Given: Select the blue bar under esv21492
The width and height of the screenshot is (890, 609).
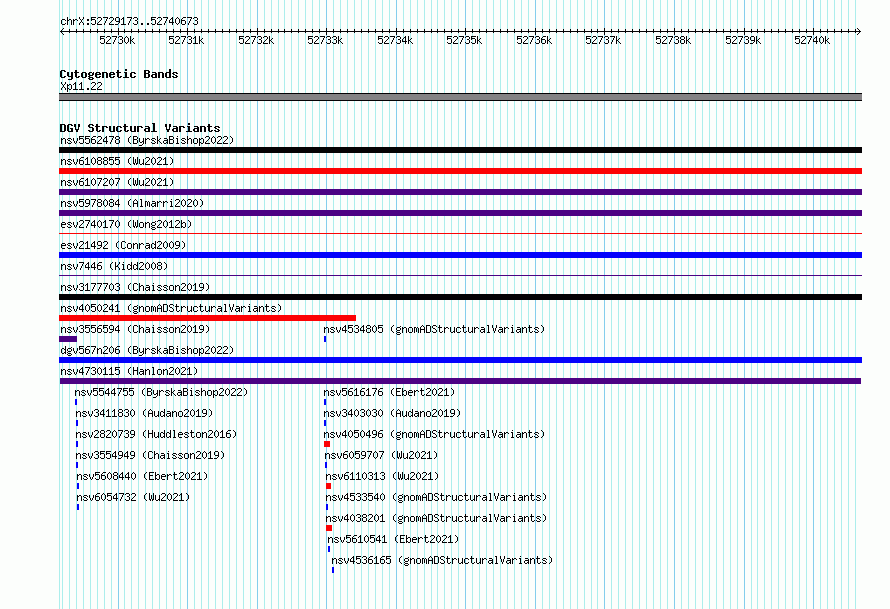Looking at the screenshot, I should coord(460,255).
